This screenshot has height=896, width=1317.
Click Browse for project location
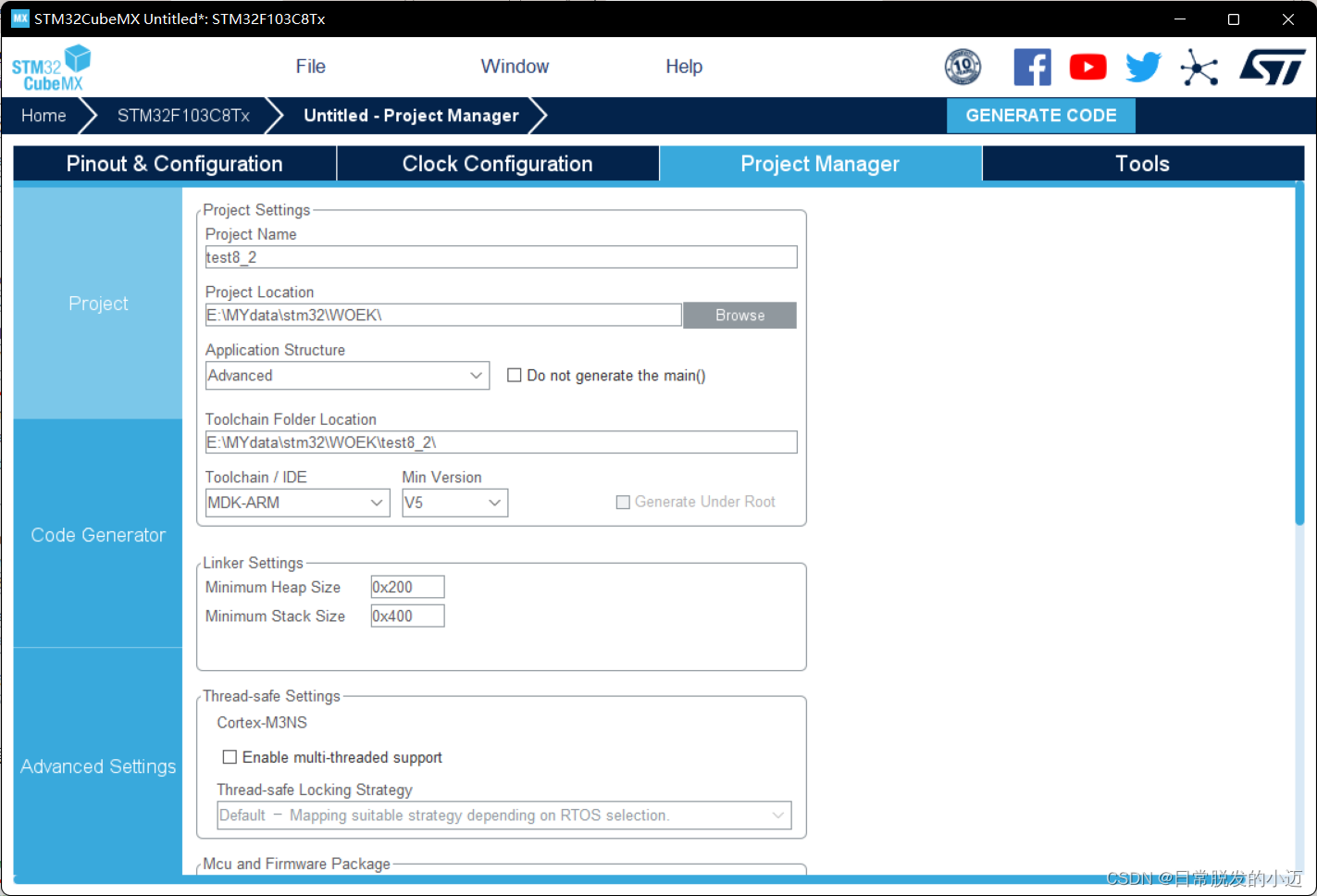[739, 316]
